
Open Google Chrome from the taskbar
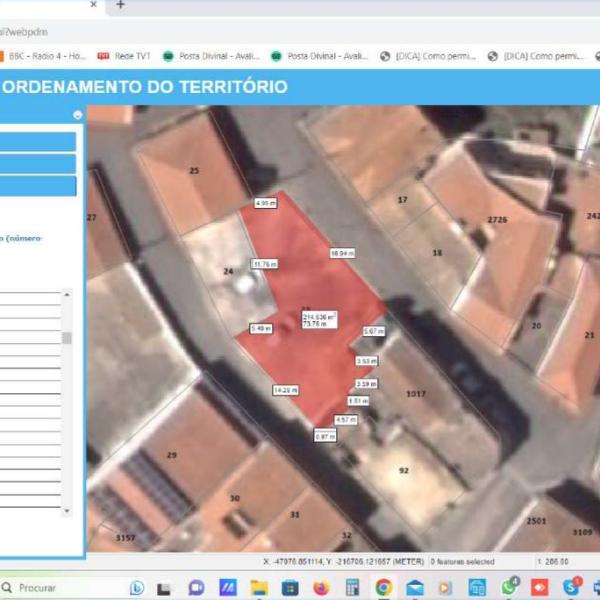(384, 588)
